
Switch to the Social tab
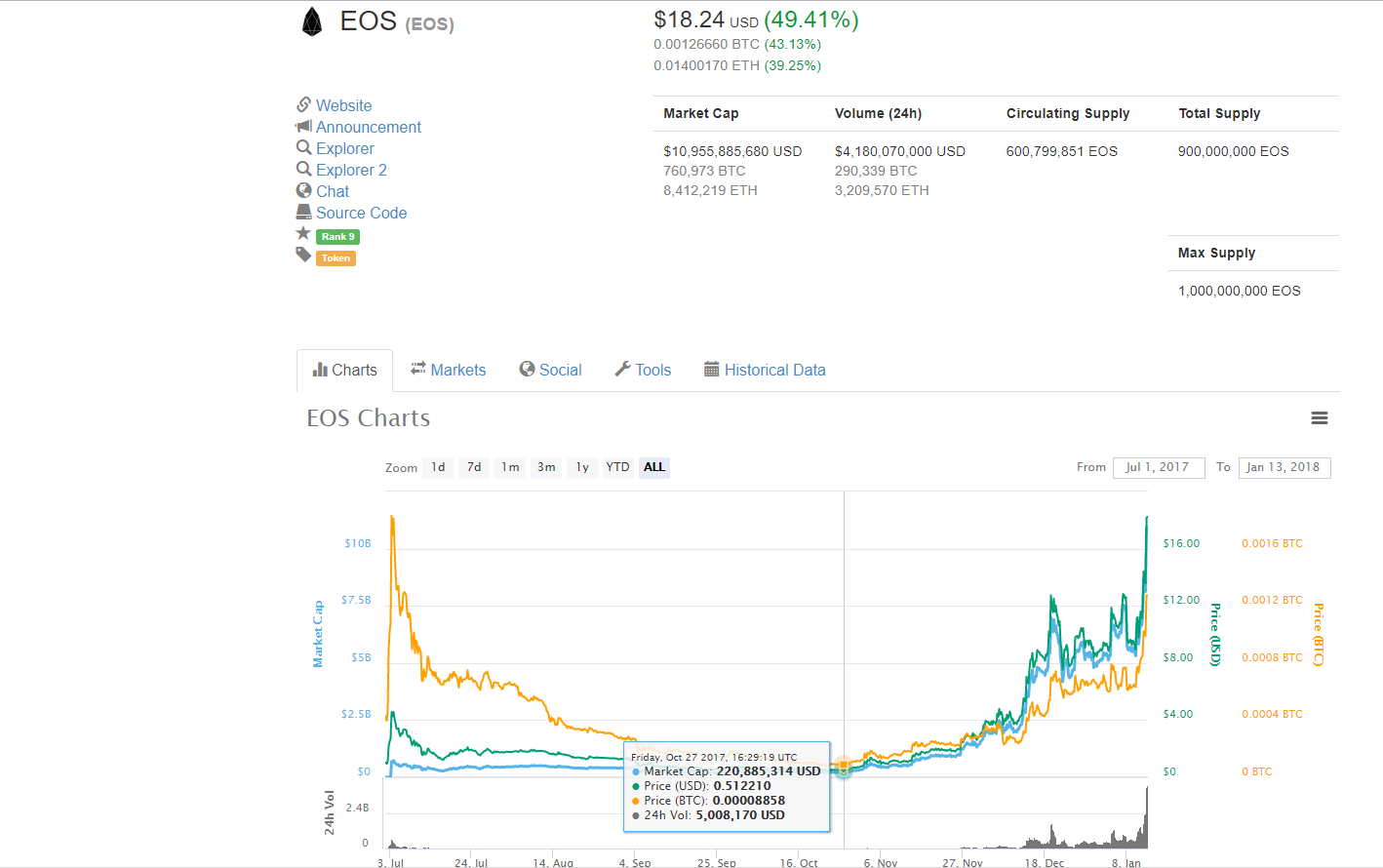click(x=550, y=370)
